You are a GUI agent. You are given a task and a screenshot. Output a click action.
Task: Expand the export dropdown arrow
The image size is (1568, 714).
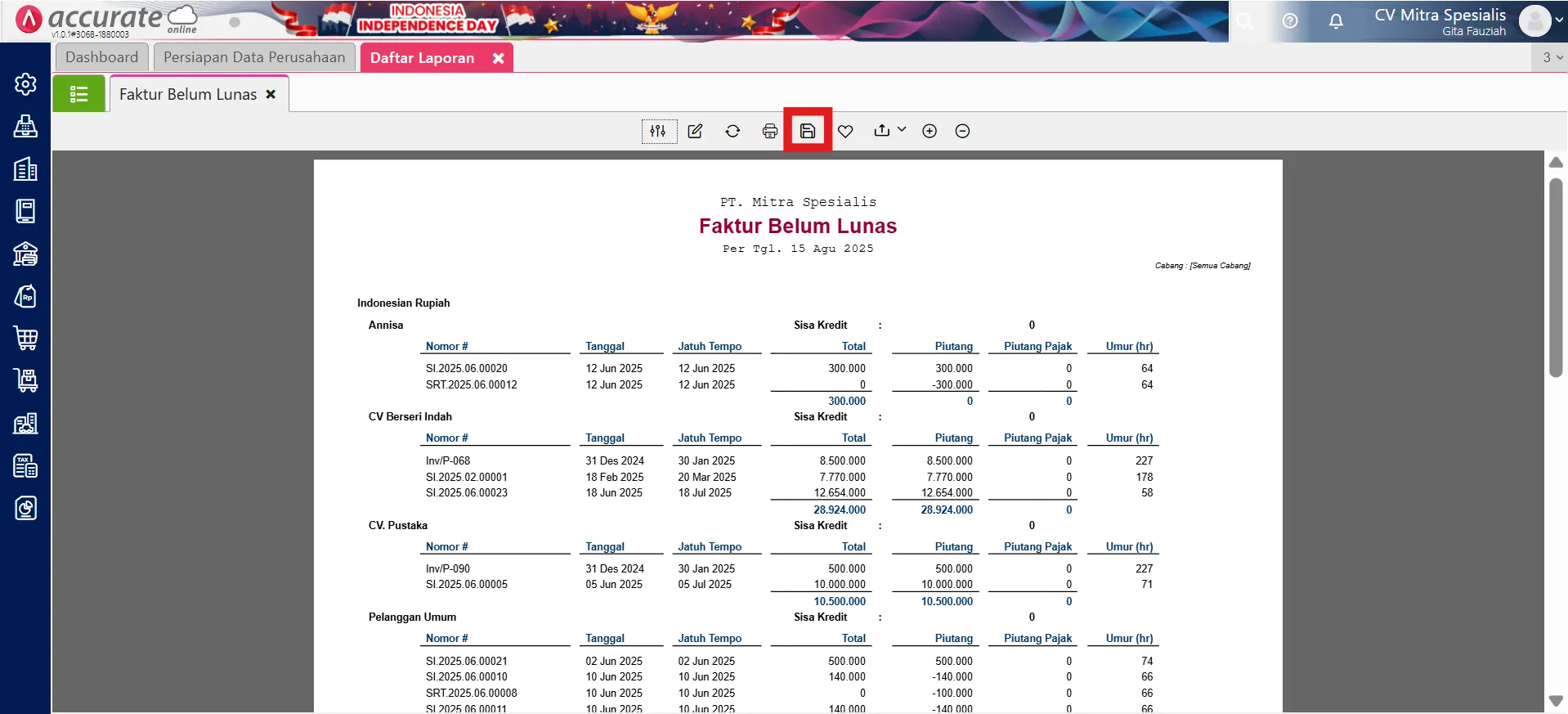pos(902,129)
